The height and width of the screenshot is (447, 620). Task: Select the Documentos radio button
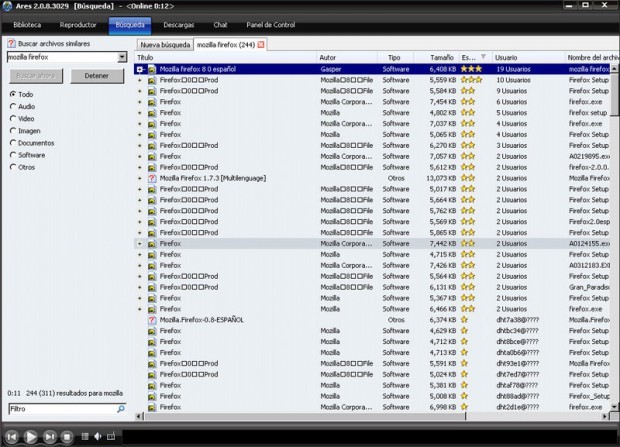click(x=13, y=143)
